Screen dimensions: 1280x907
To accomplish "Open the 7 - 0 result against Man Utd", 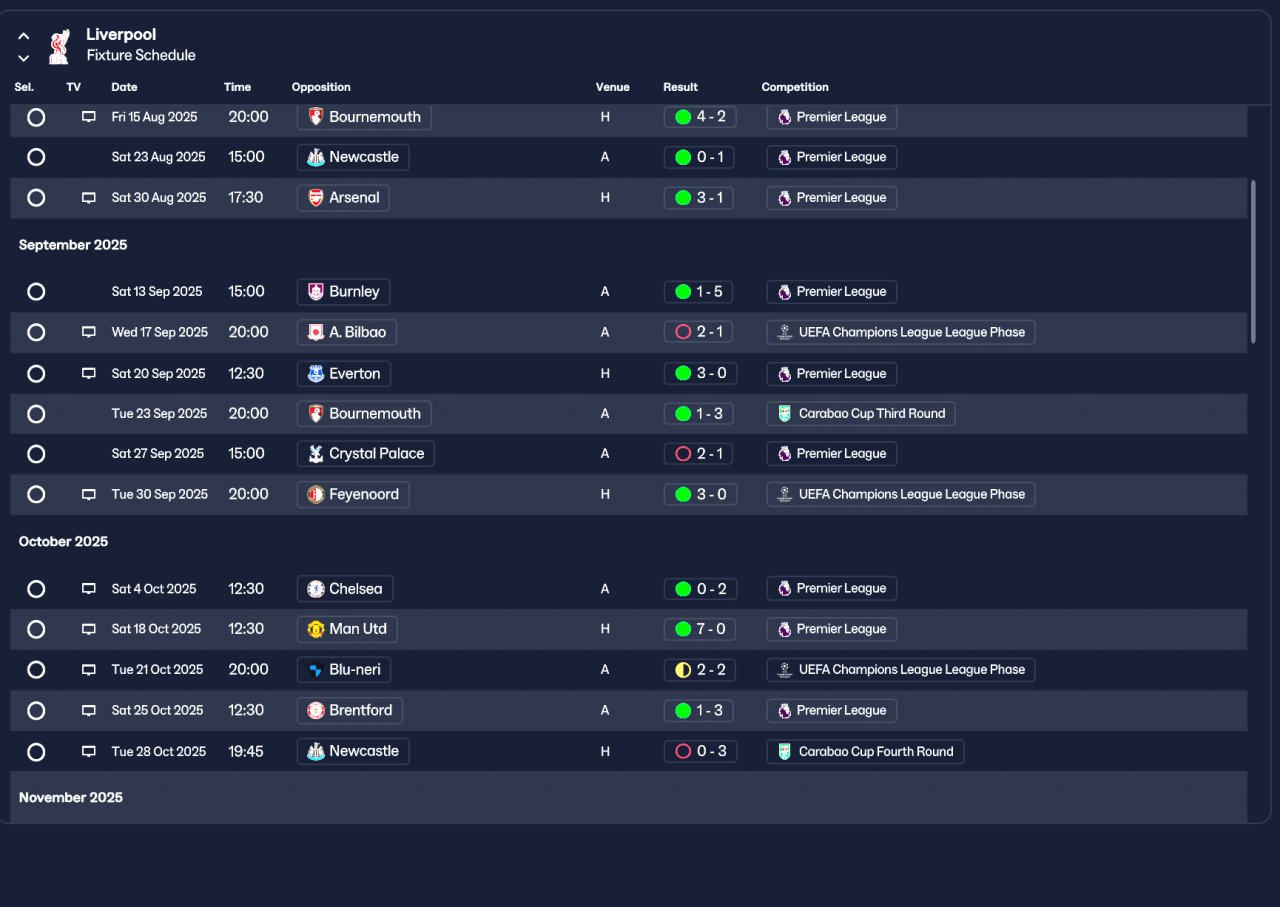I will (x=699, y=629).
